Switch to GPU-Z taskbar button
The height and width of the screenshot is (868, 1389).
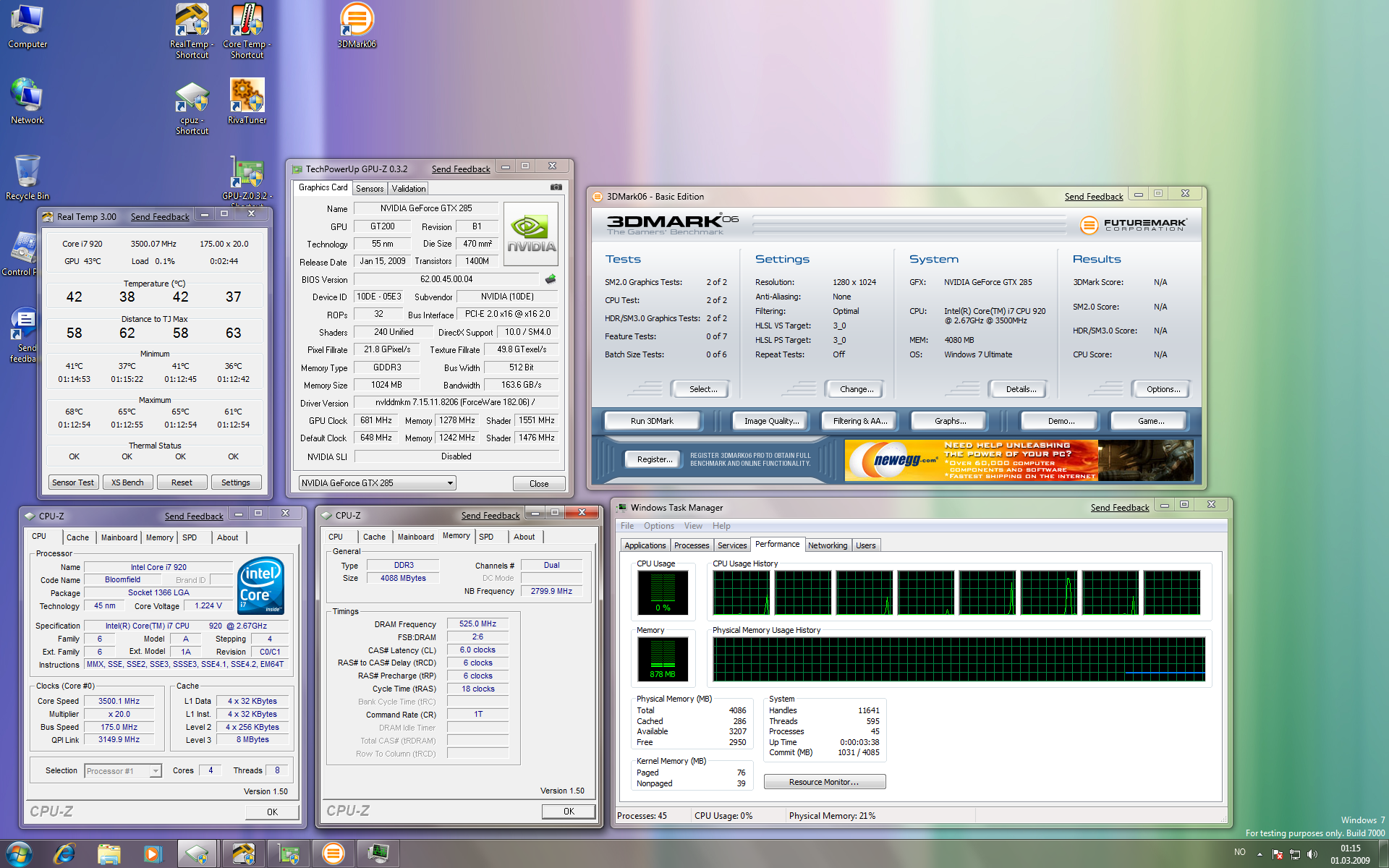pos(289,854)
